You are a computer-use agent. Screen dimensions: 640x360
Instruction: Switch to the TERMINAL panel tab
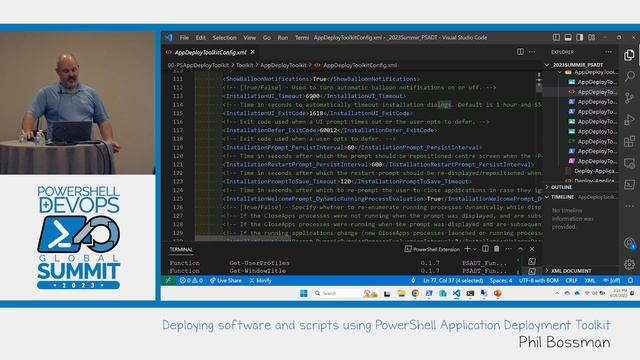click(181, 249)
